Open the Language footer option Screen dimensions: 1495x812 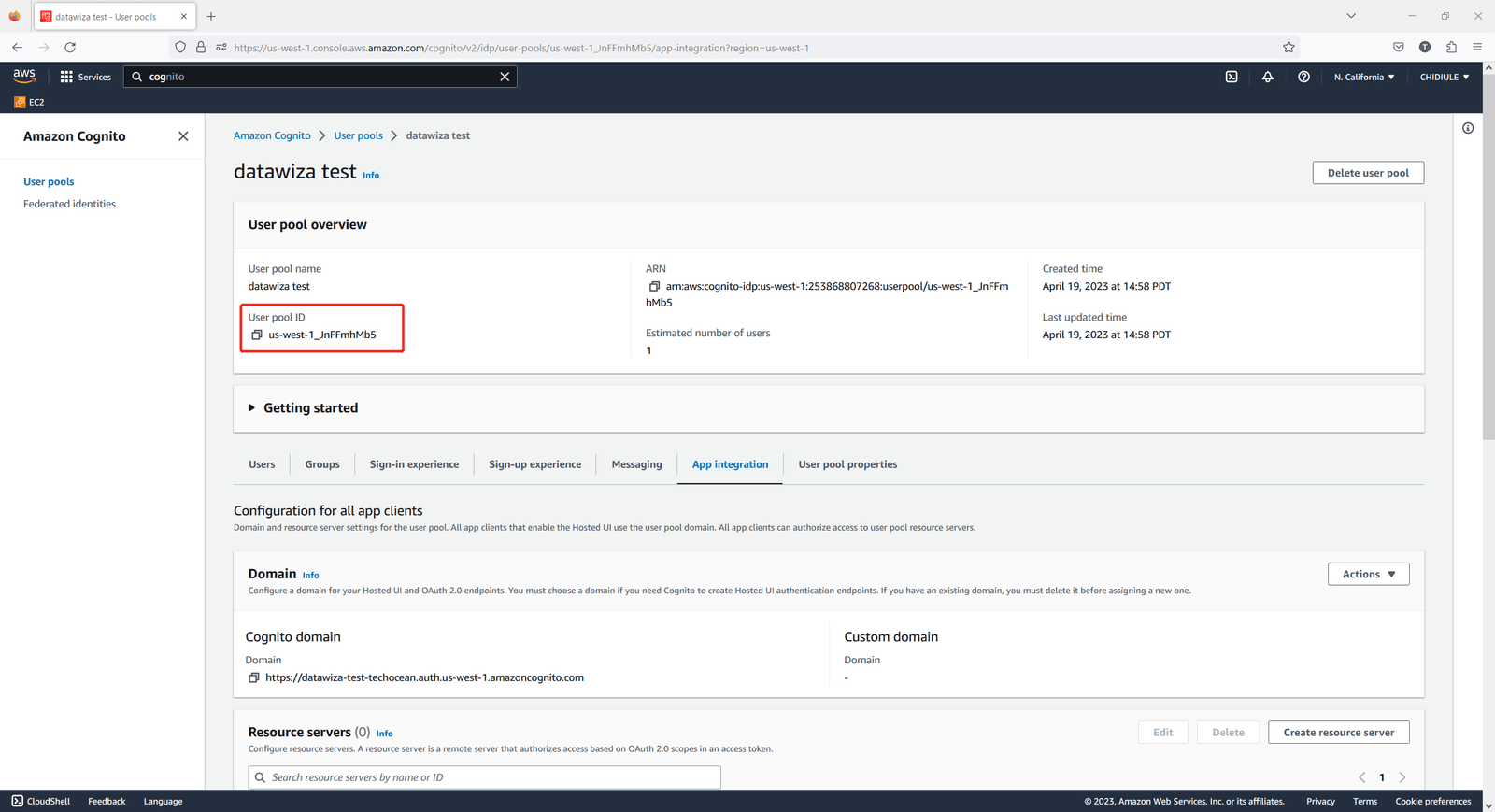(x=163, y=801)
